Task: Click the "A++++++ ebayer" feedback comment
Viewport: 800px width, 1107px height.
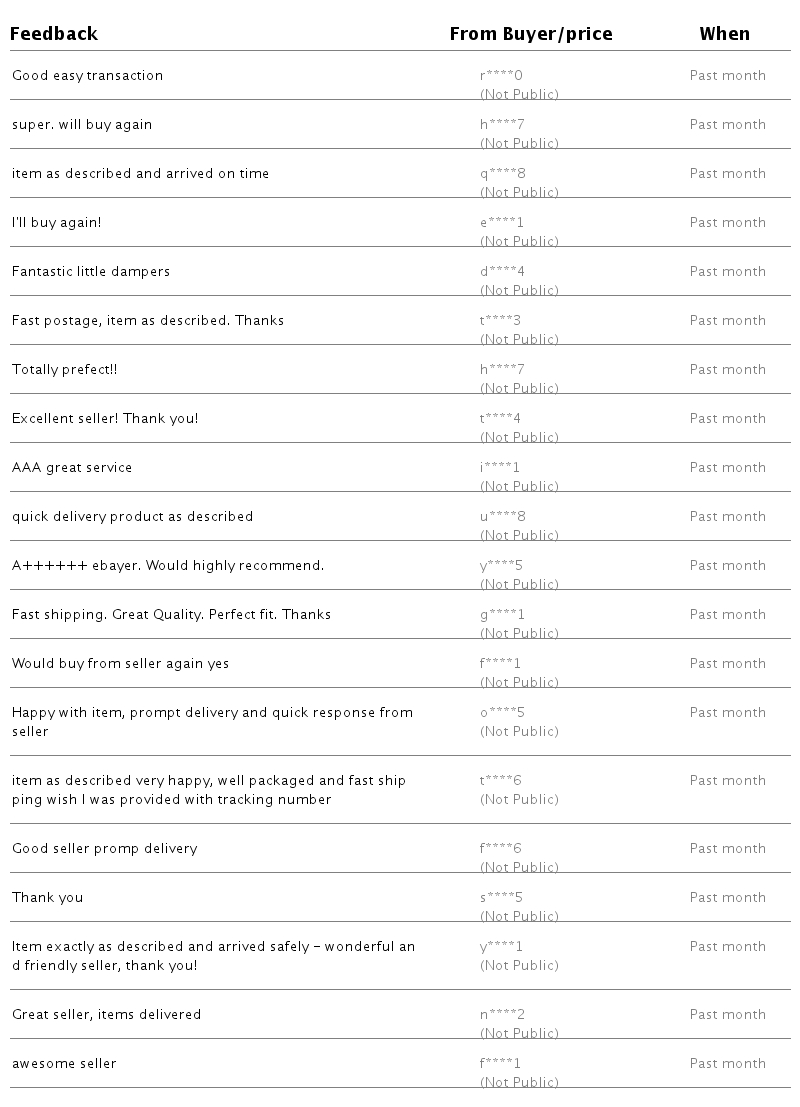Action: pyautogui.click(x=168, y=566)
